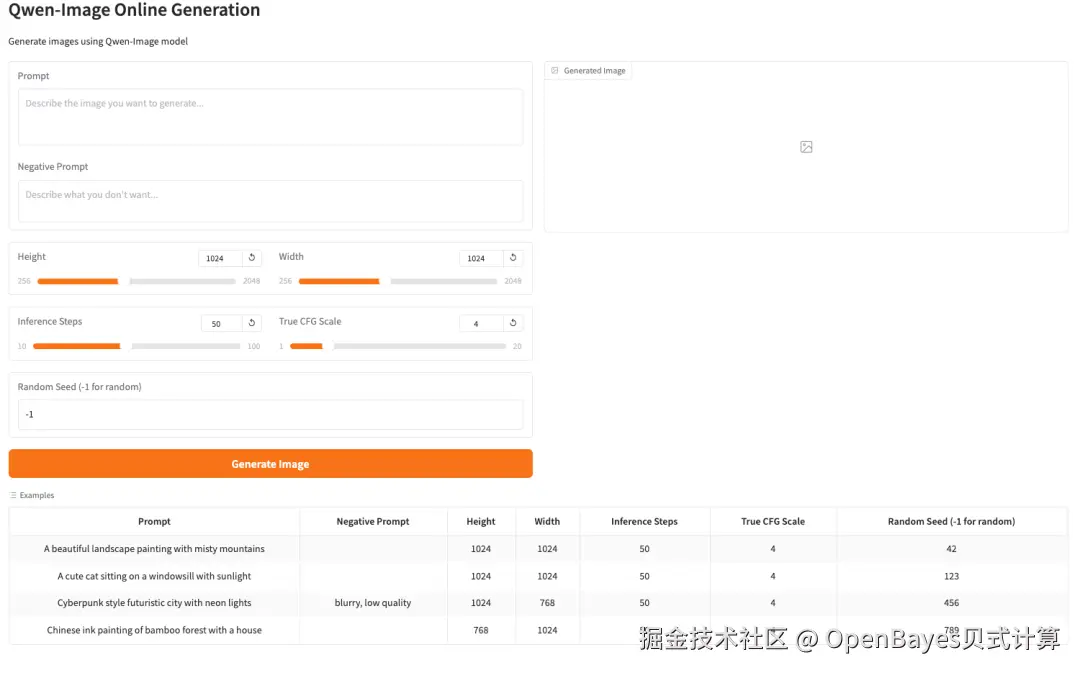
Task: Click the Random Seed column header
Action: click(x=951, y=521)
